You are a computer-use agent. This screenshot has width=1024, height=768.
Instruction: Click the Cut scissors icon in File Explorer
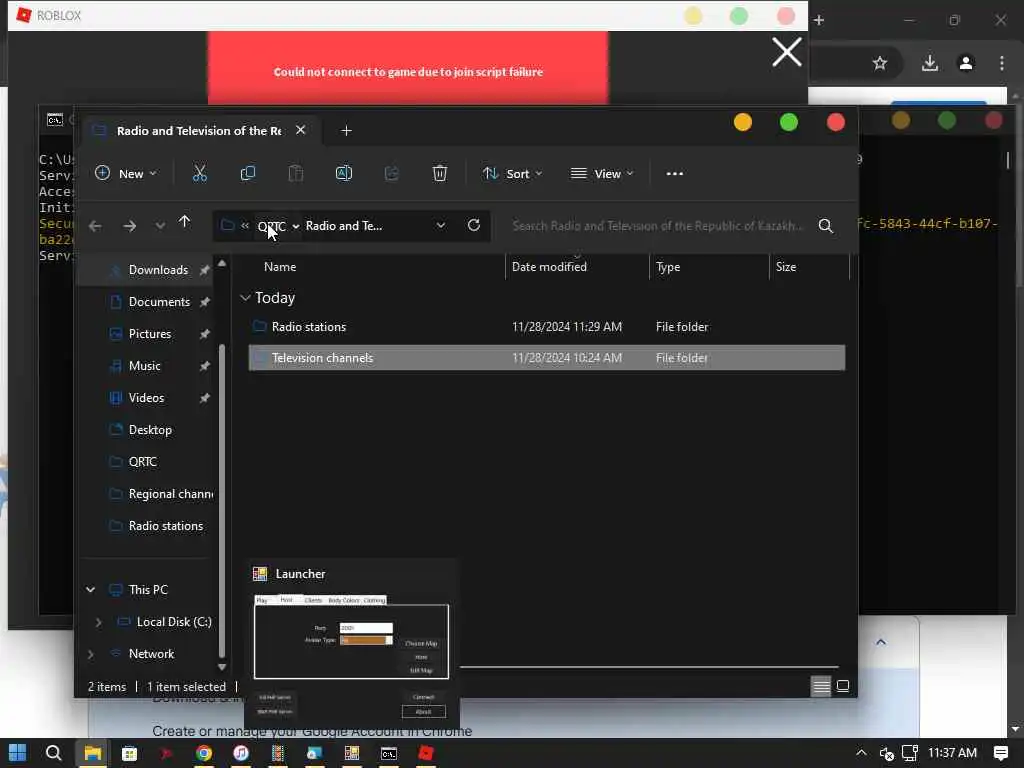point(200,173)
